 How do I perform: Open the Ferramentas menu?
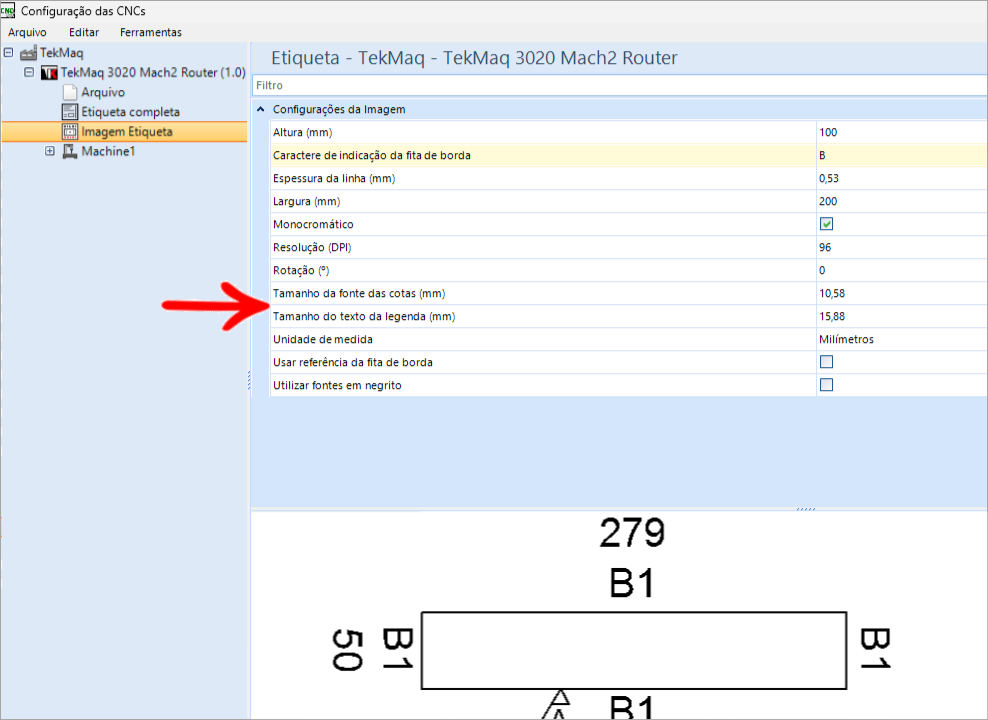coord(151,32)
